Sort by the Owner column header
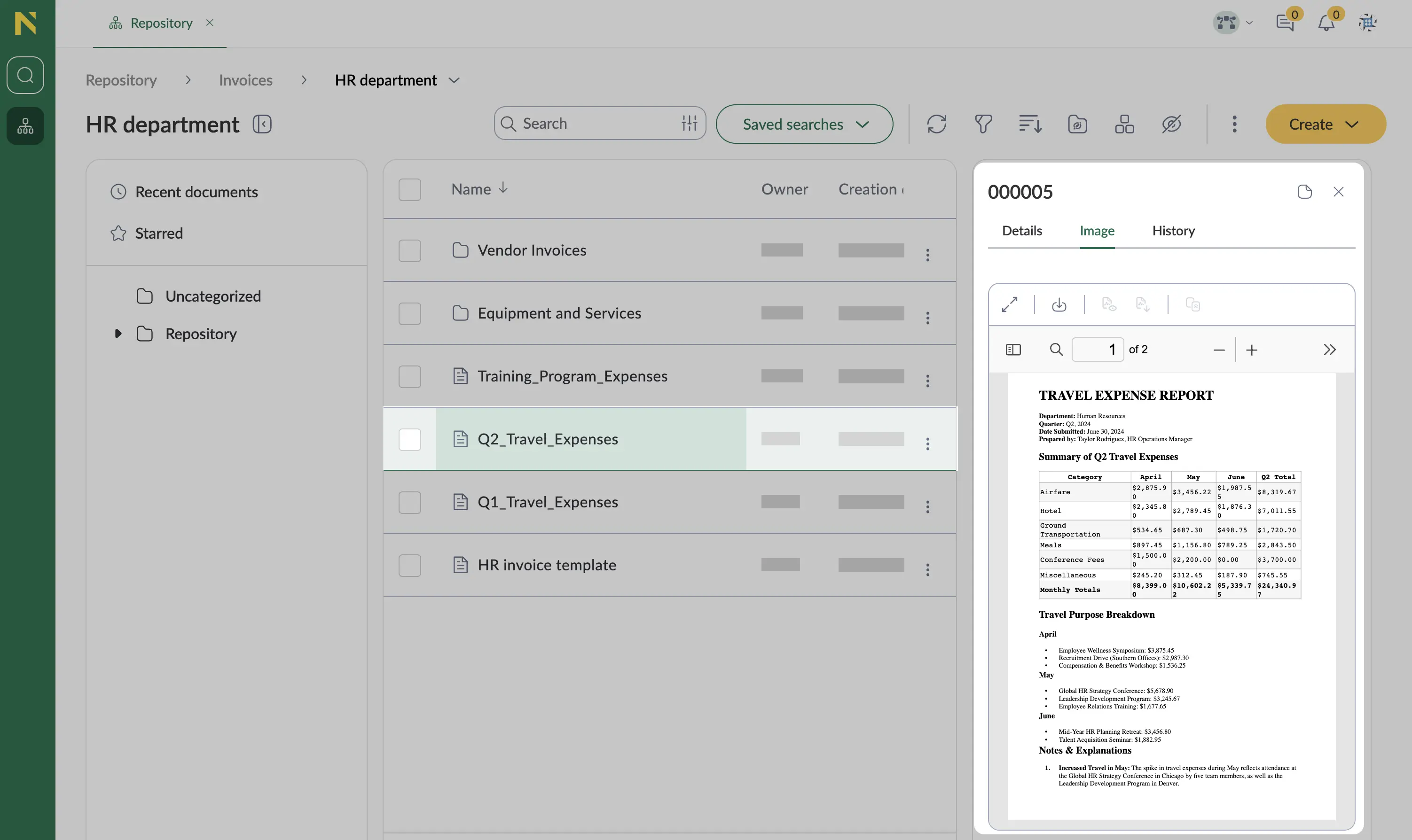The height and width of the screenshot is (840, 1412). click(784, 189)
